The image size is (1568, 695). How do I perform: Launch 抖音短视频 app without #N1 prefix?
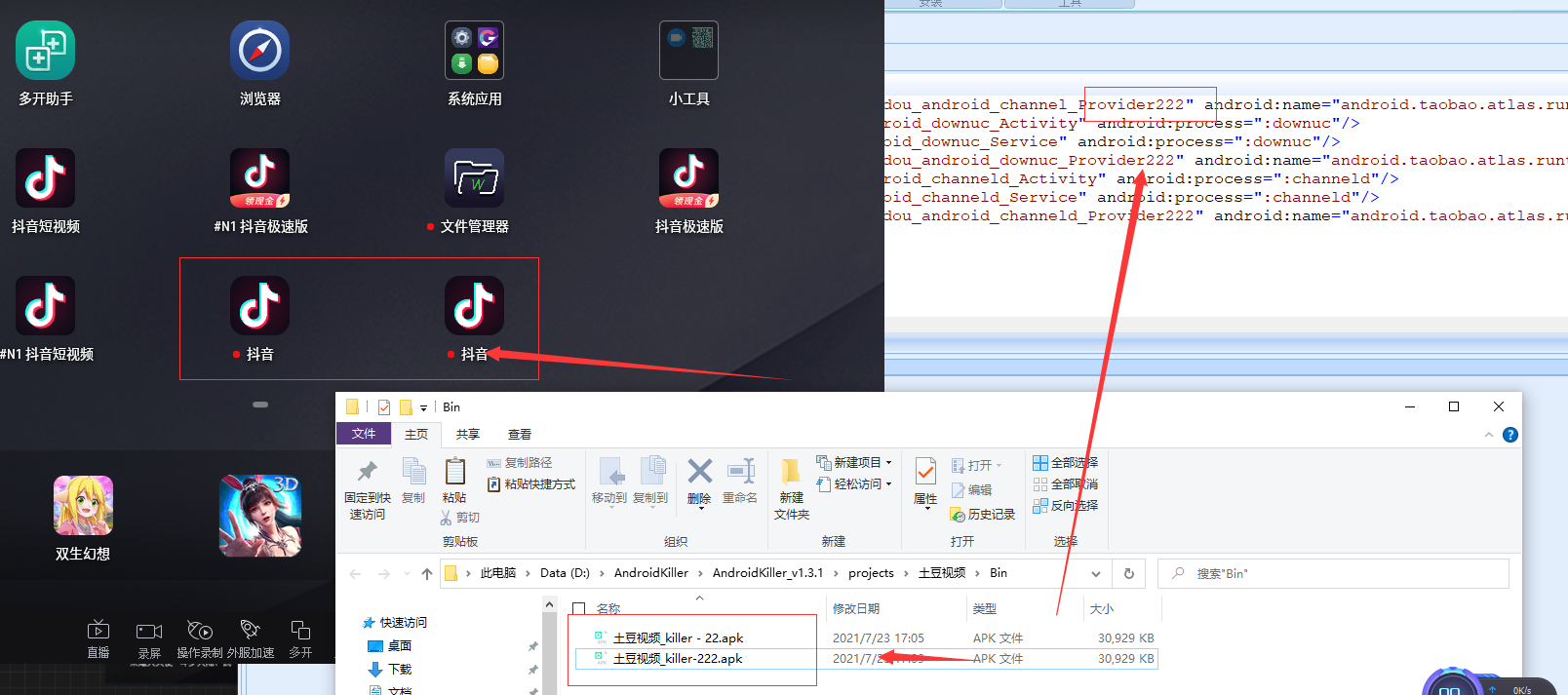(x=45, y=178)
